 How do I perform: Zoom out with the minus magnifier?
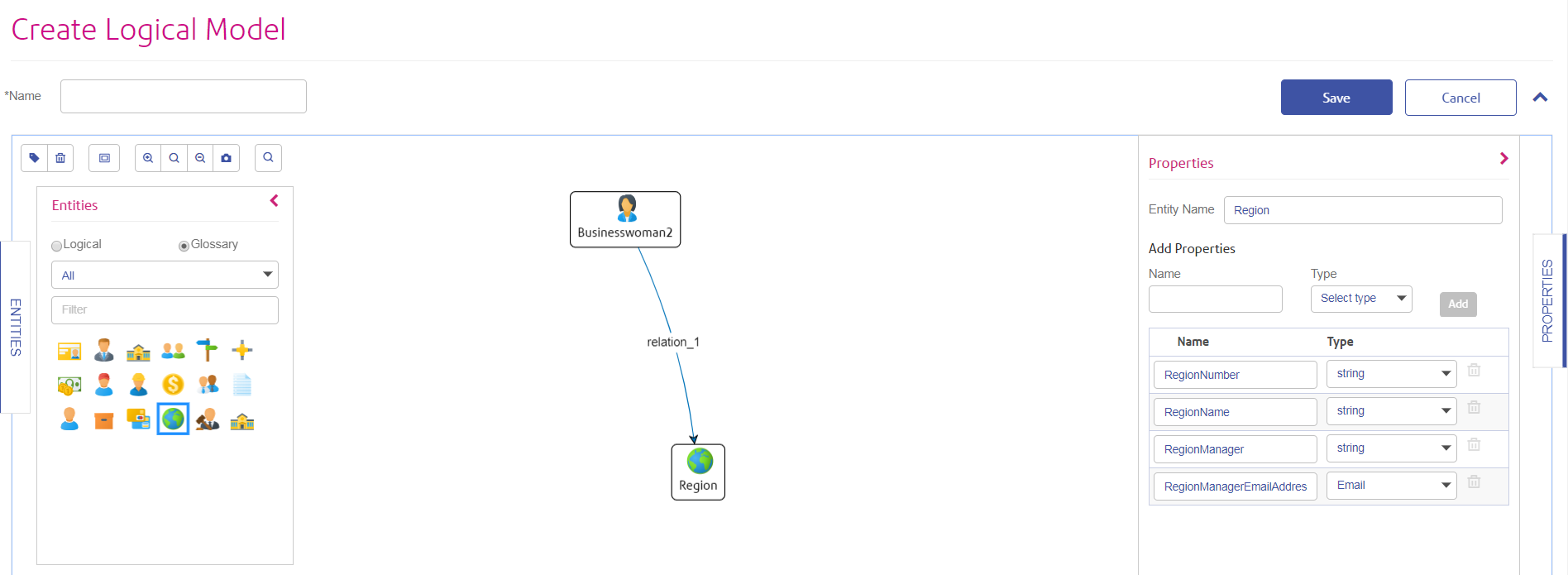tap(200, 158)
